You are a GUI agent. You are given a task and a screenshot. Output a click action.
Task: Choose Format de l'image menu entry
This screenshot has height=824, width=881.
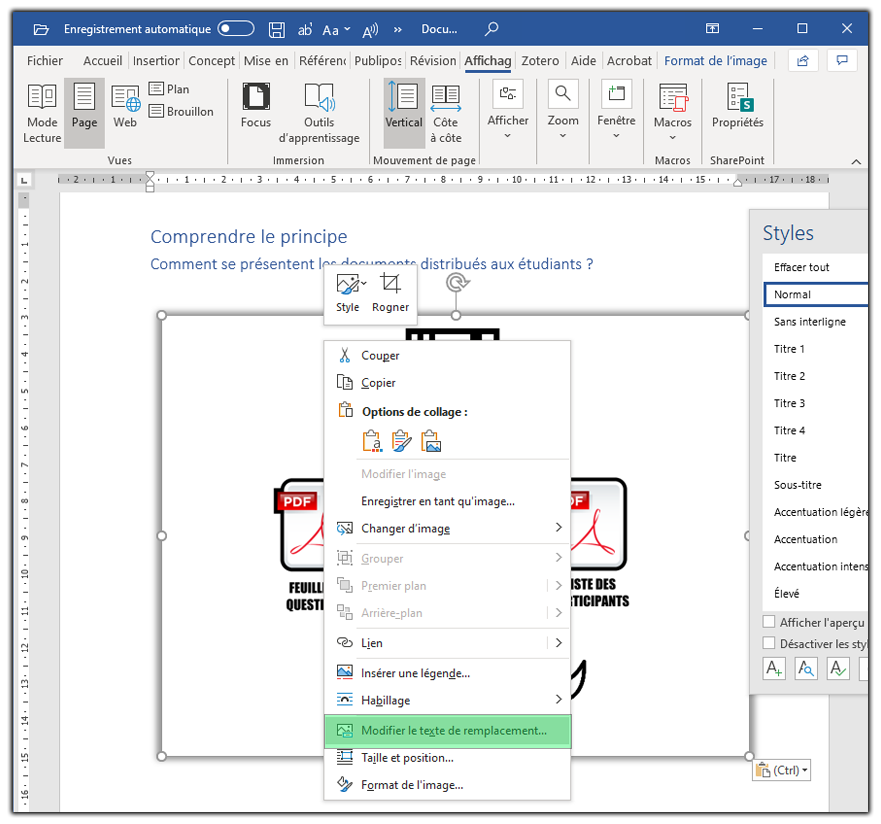(447, 785)
